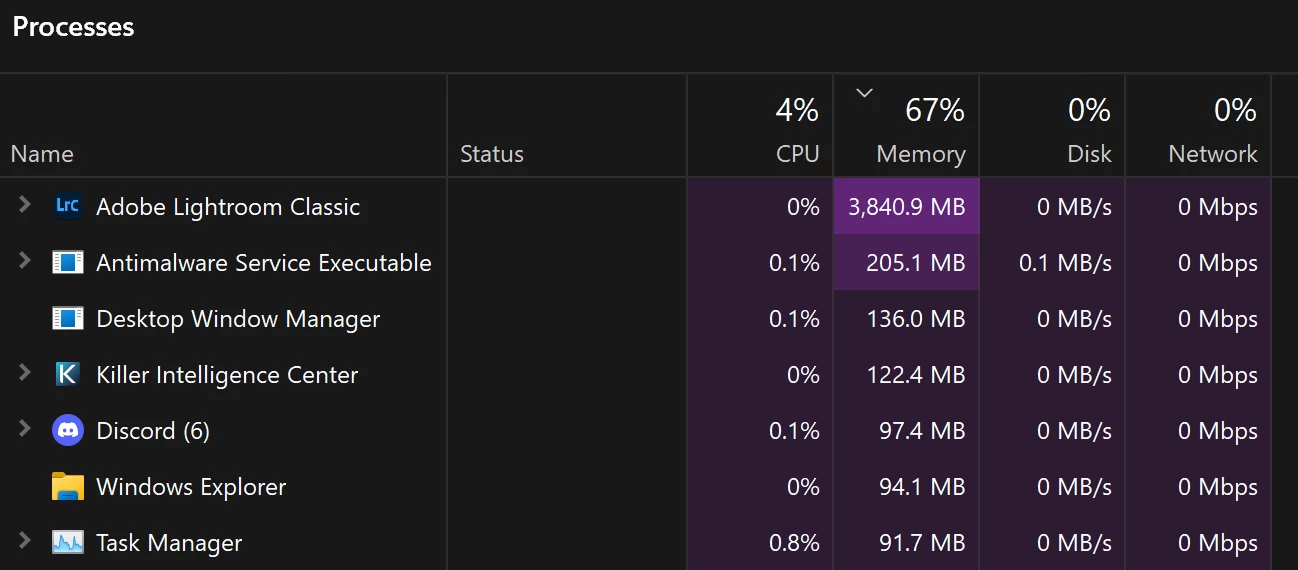Click the 3,840.9 MB memory value
The height and width of the screenshot is (570, 1298).
point(906,207)
